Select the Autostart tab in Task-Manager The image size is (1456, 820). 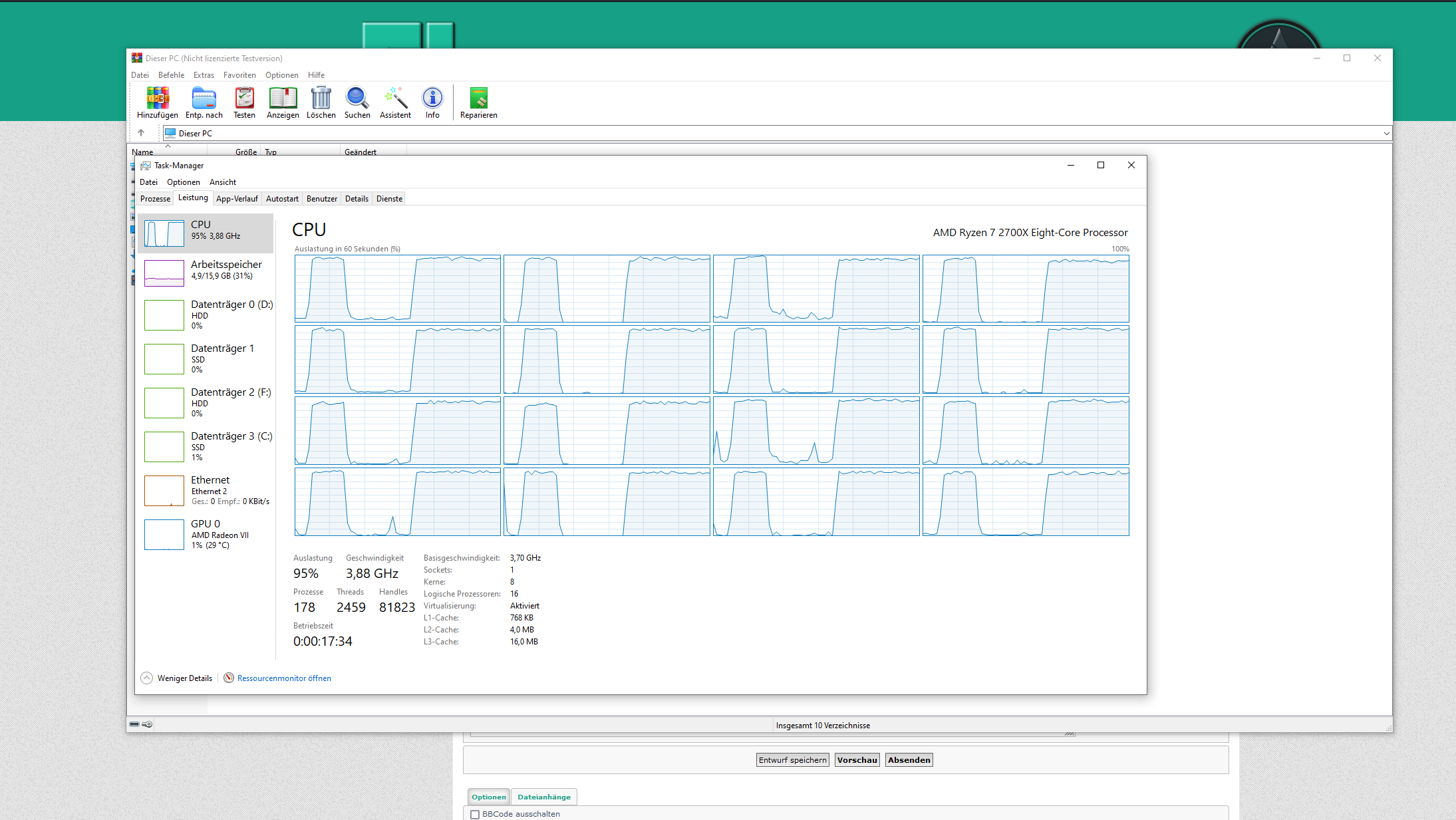(281, 199)
